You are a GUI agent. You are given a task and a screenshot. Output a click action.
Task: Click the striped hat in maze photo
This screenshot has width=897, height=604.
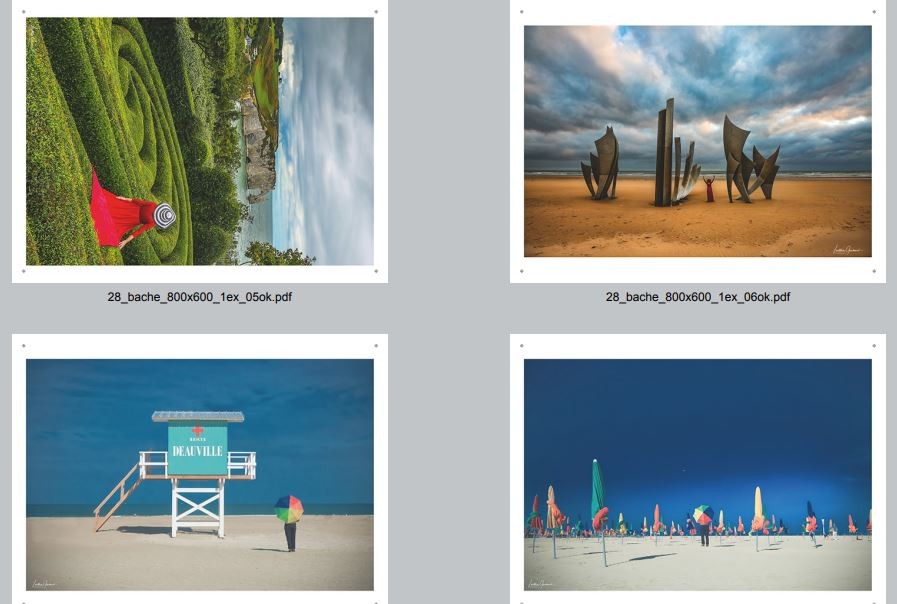(x=164, y=215)
